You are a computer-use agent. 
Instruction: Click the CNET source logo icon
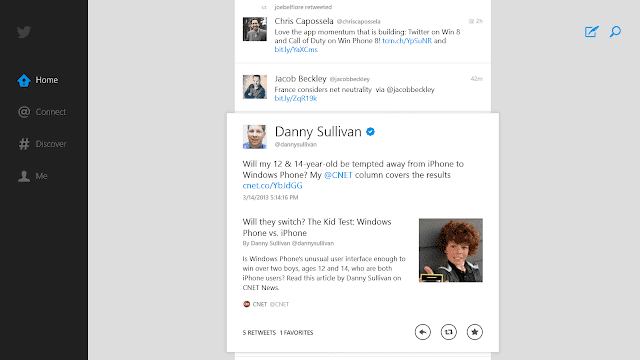tap(247, 304)
